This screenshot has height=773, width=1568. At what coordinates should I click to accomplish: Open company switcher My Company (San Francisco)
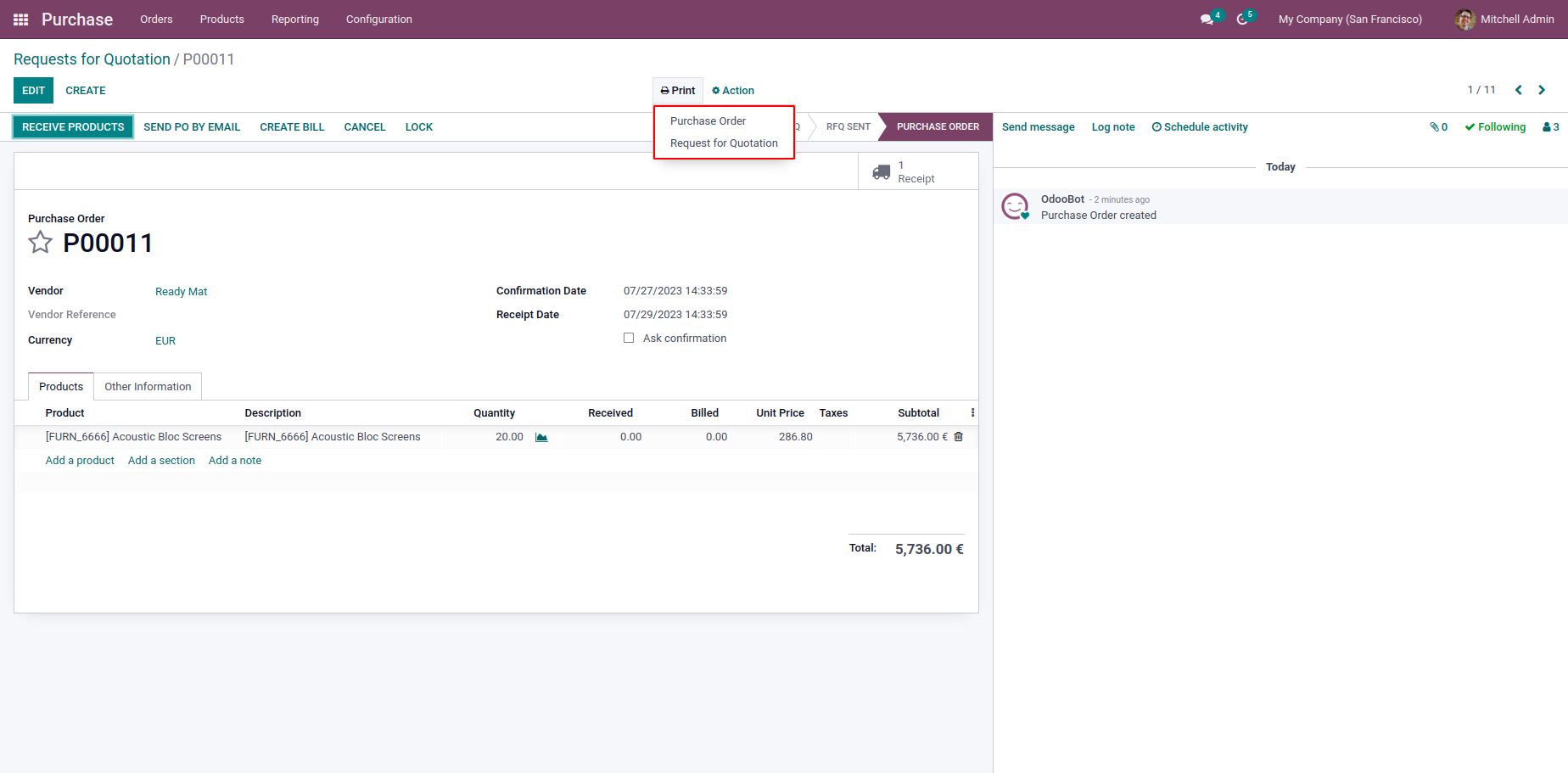[1350, 20]
